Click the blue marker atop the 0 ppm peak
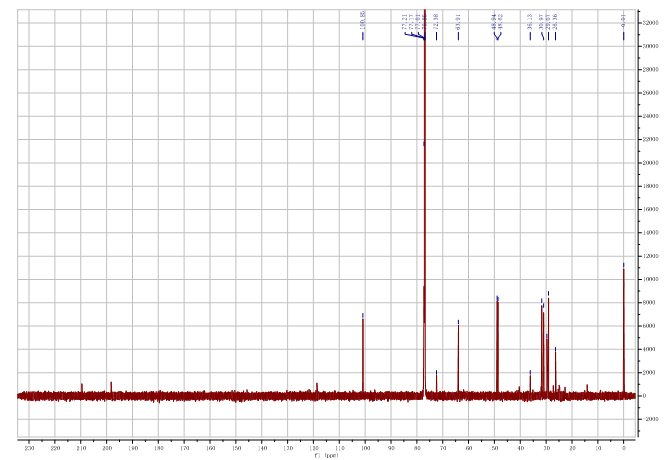664x460 pixels. (x=624, y=265)
